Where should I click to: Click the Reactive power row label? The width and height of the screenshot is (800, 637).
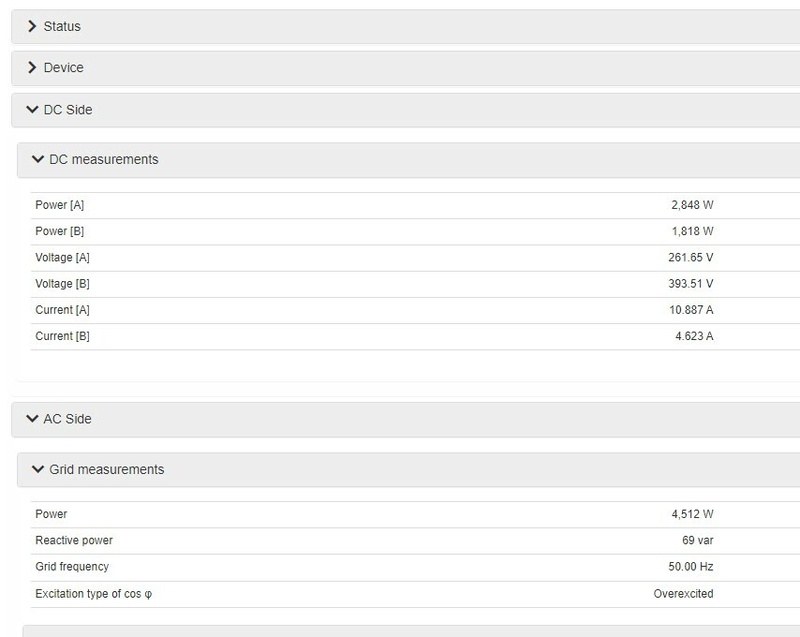point(74,540)
